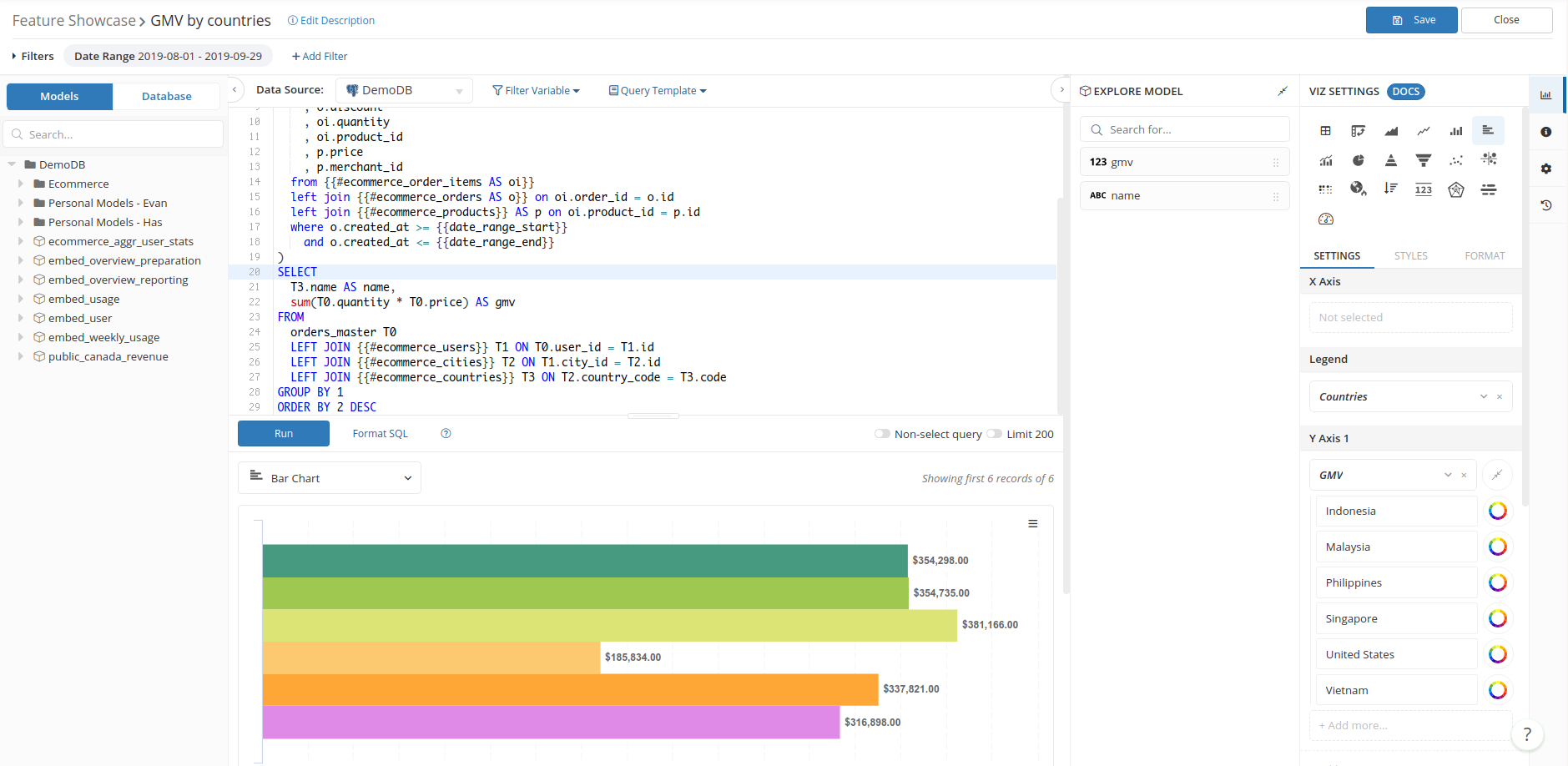Choose the Scatter plot visualization icon

(1457, 159)
